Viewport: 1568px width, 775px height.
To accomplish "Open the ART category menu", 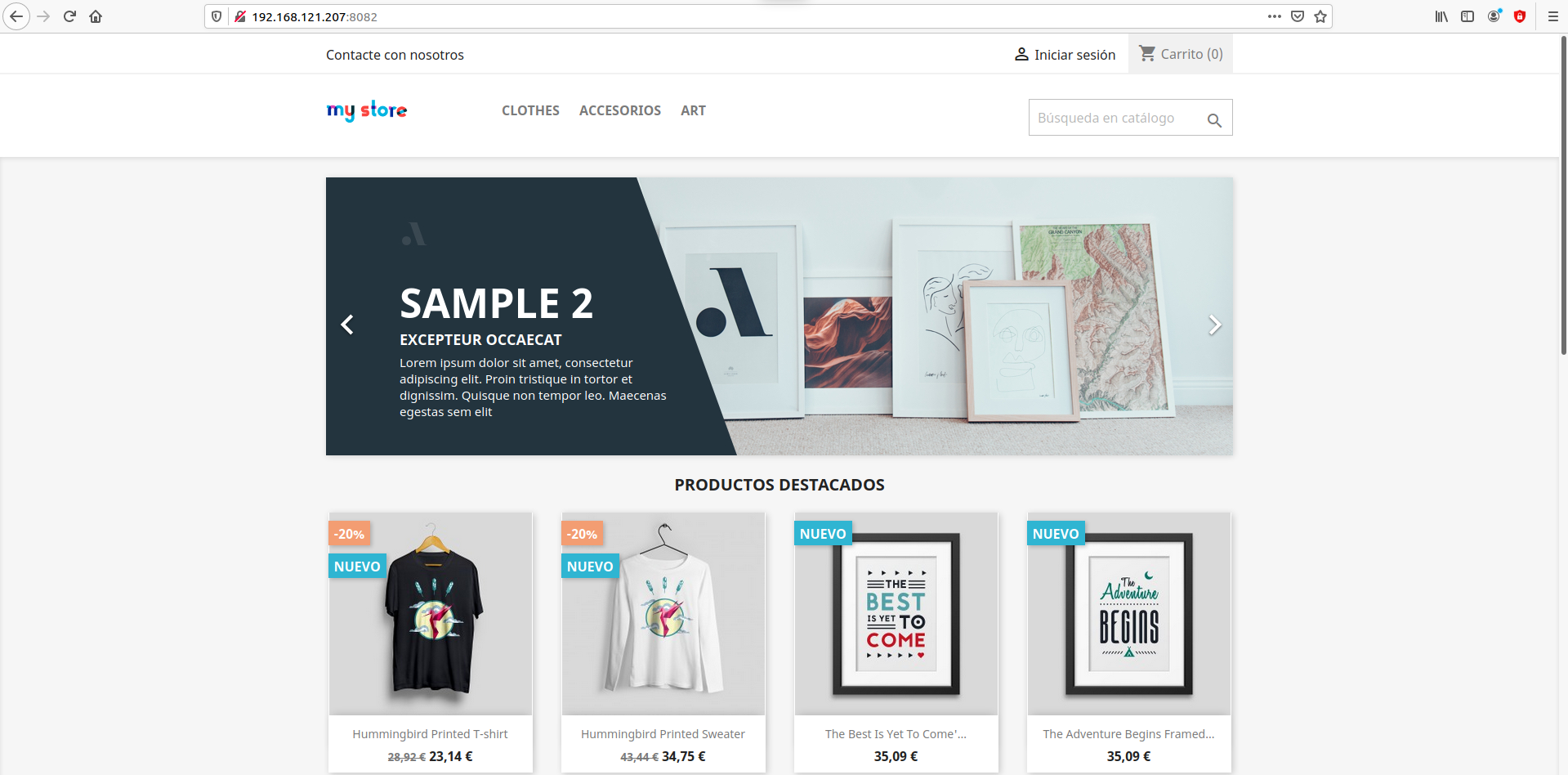I will pyautogui.click(x=693, y=110).
